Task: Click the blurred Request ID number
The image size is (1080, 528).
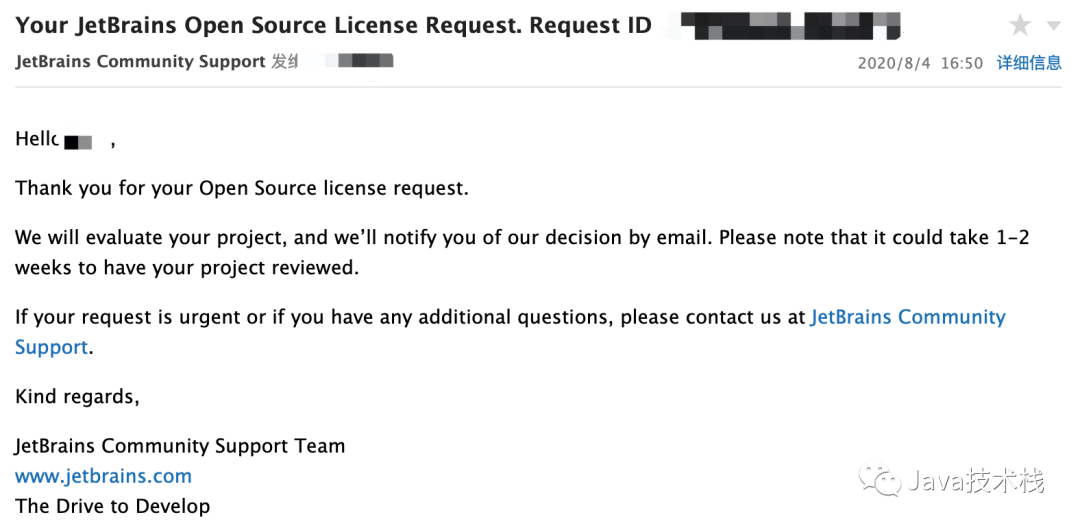Action: point(790,24)
